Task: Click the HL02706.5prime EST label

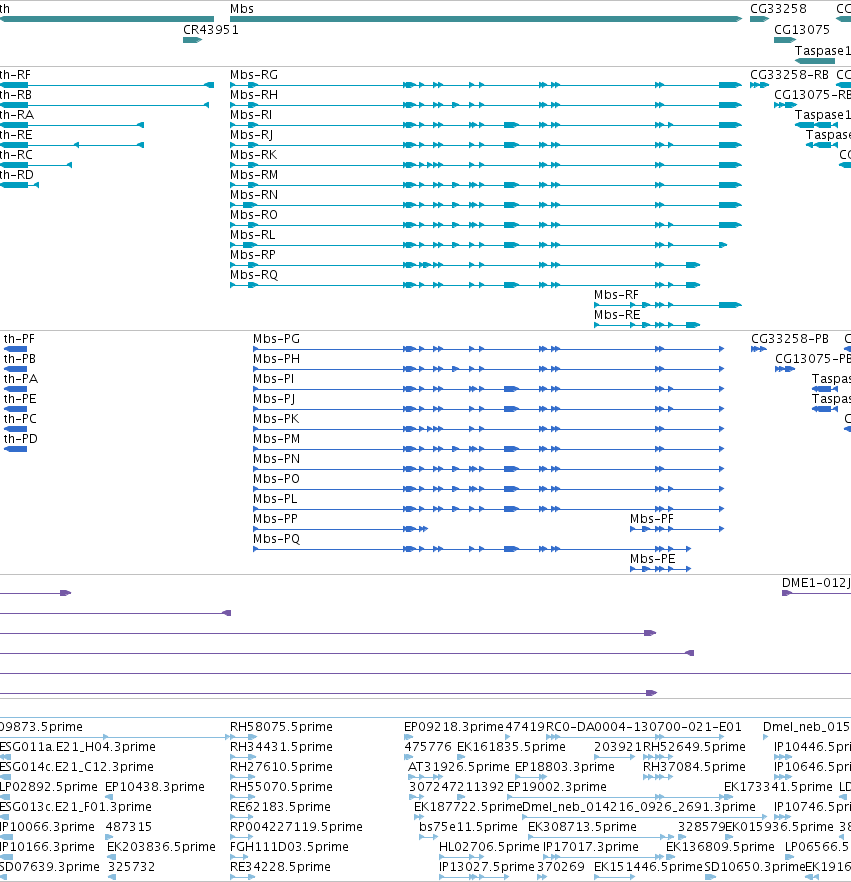Action: (x=489, y=847)
